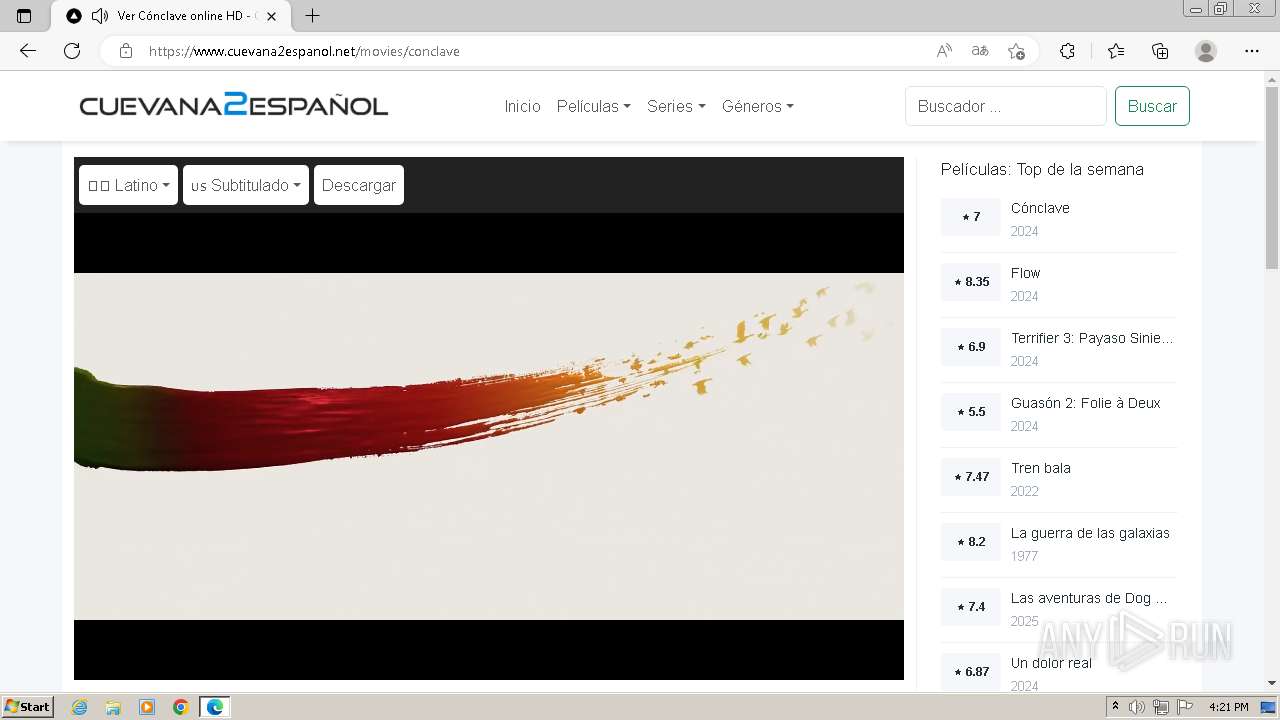View site information lock icon
Image resolution: width=1280 pixels, height=720 pixels.
click(125, 51)
